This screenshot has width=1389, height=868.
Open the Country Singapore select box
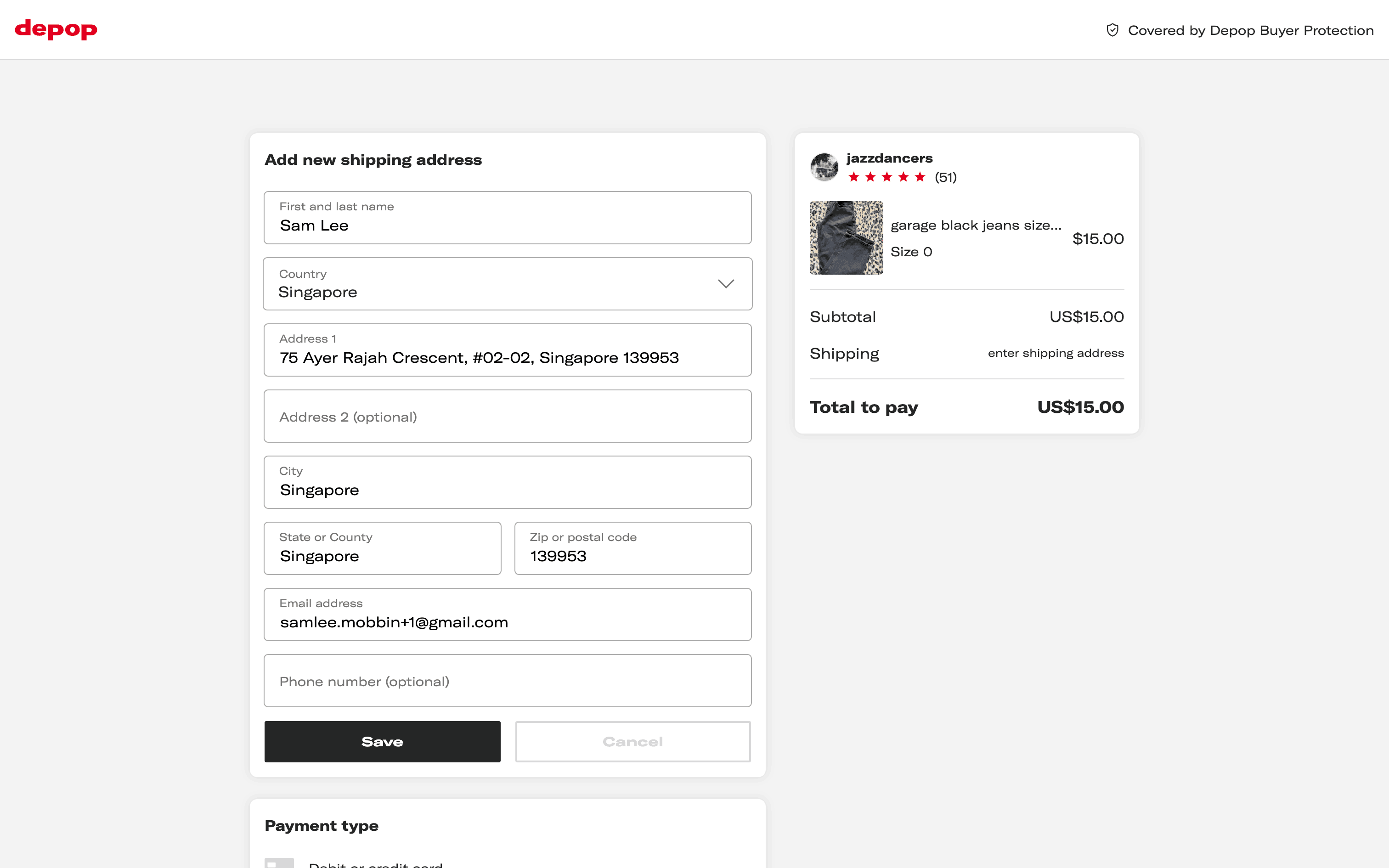pos(494,284)
